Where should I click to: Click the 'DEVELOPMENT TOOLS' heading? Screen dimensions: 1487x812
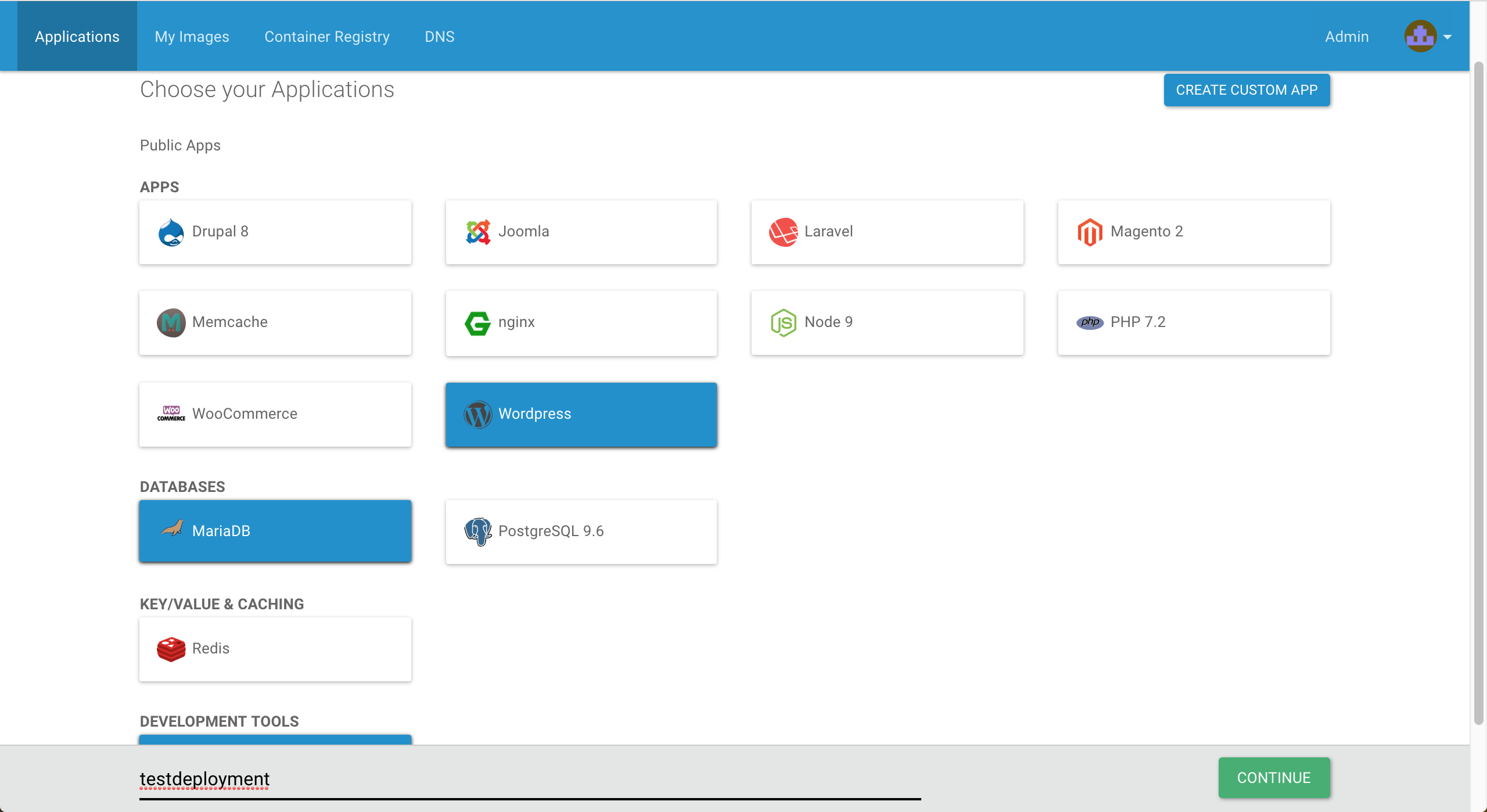pyautogui.click(x=219, y=721)
